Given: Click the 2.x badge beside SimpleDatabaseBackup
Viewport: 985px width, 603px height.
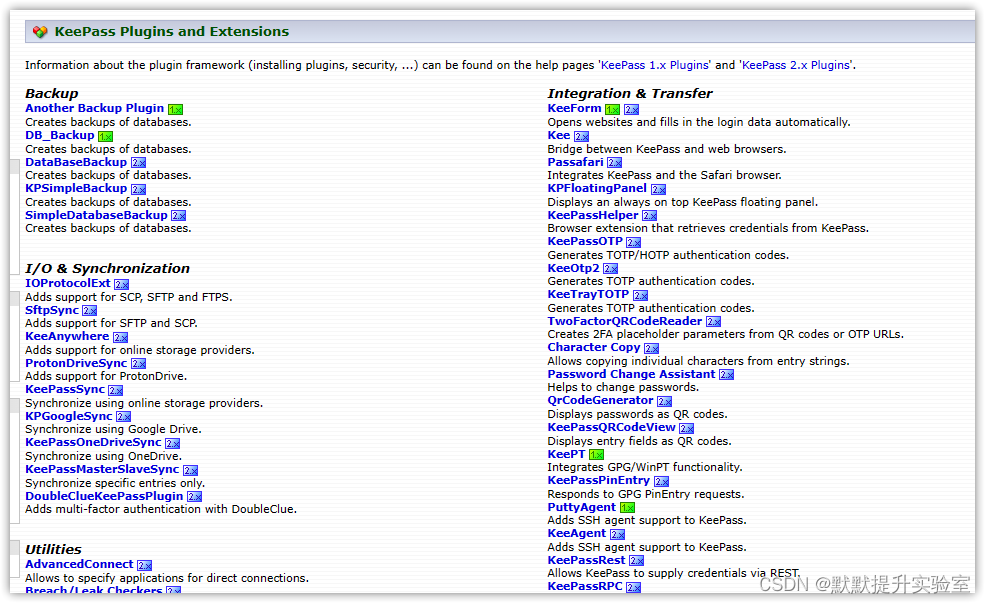Looking at the screenshot, I should coord(178,215).
